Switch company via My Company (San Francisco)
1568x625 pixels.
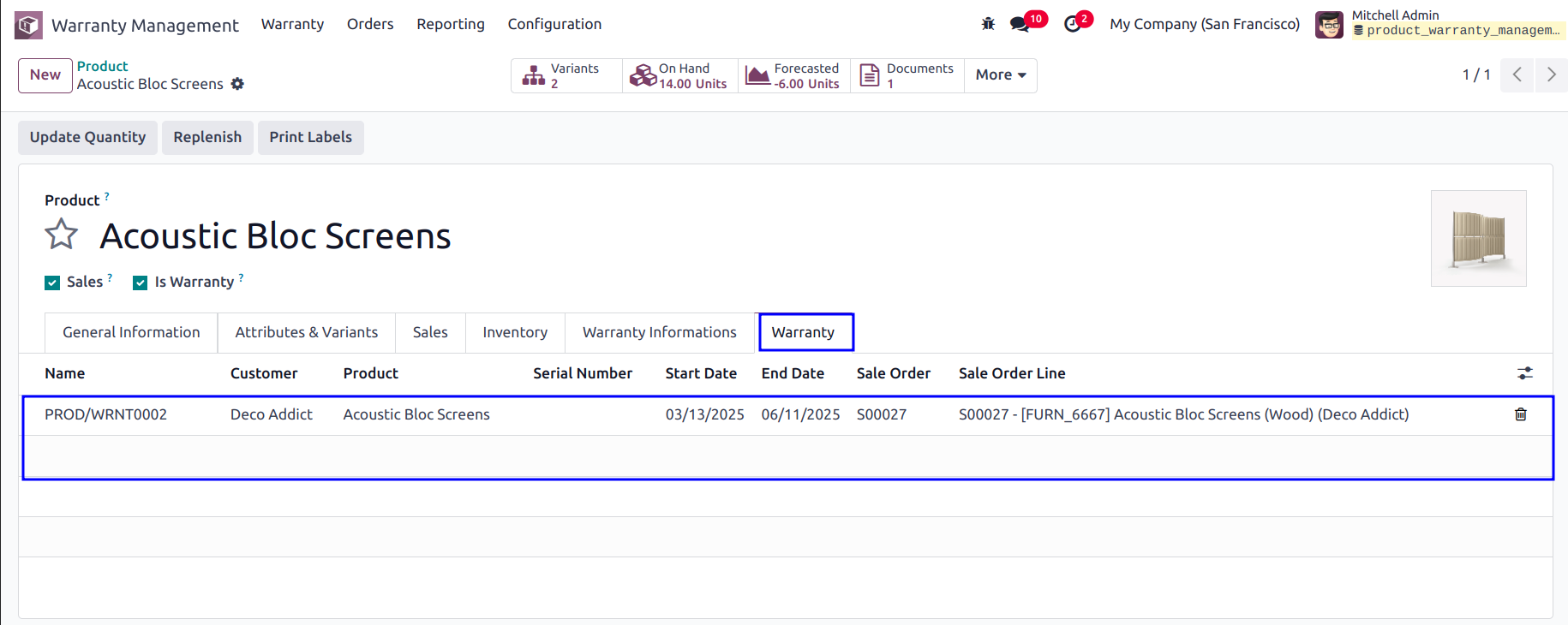(1205, 24)
